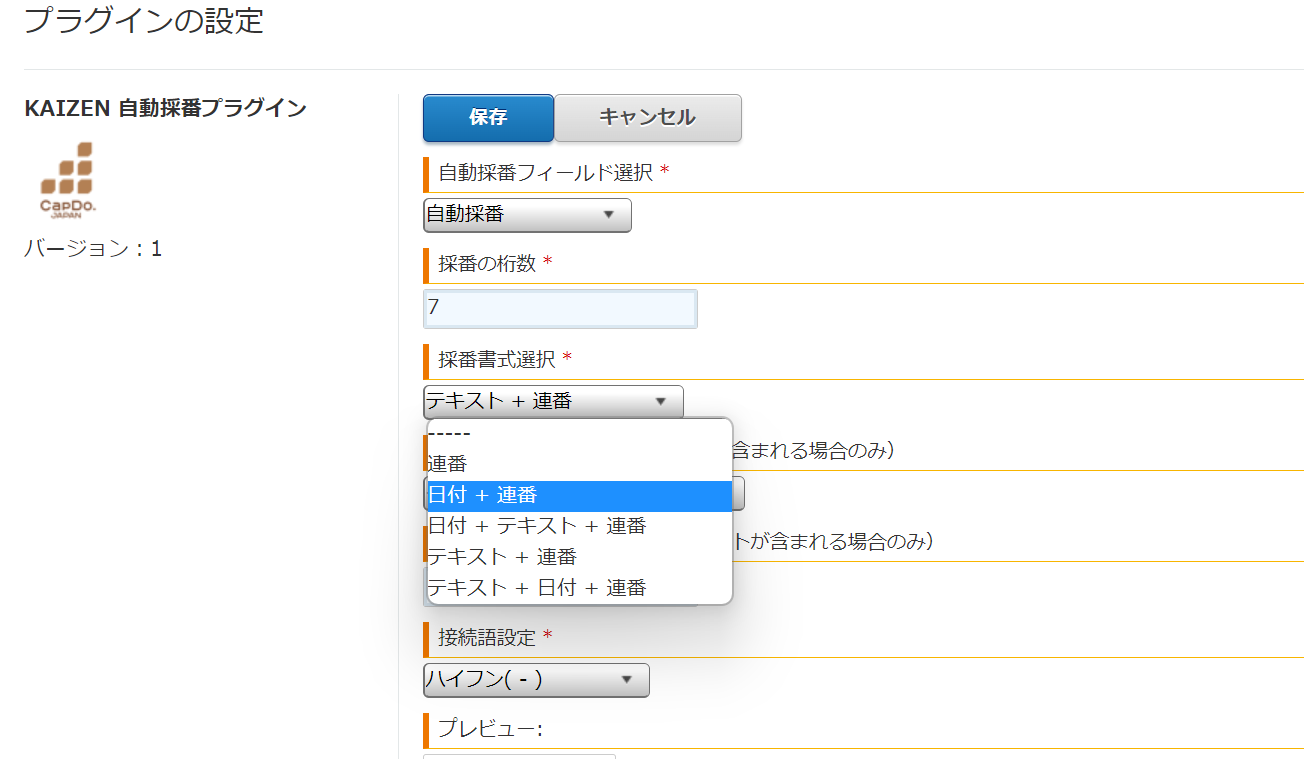Click the プラグインの設定 page heading
The image size is (1304, 759).
[144, 20]
